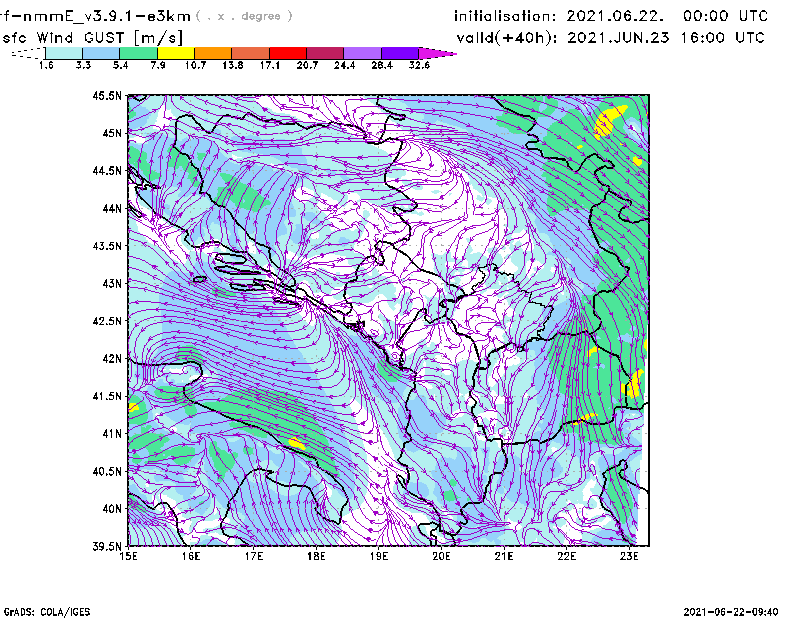Click the '42N' latitude label
This screenshot has width=800, height=618.
point(112,358)
